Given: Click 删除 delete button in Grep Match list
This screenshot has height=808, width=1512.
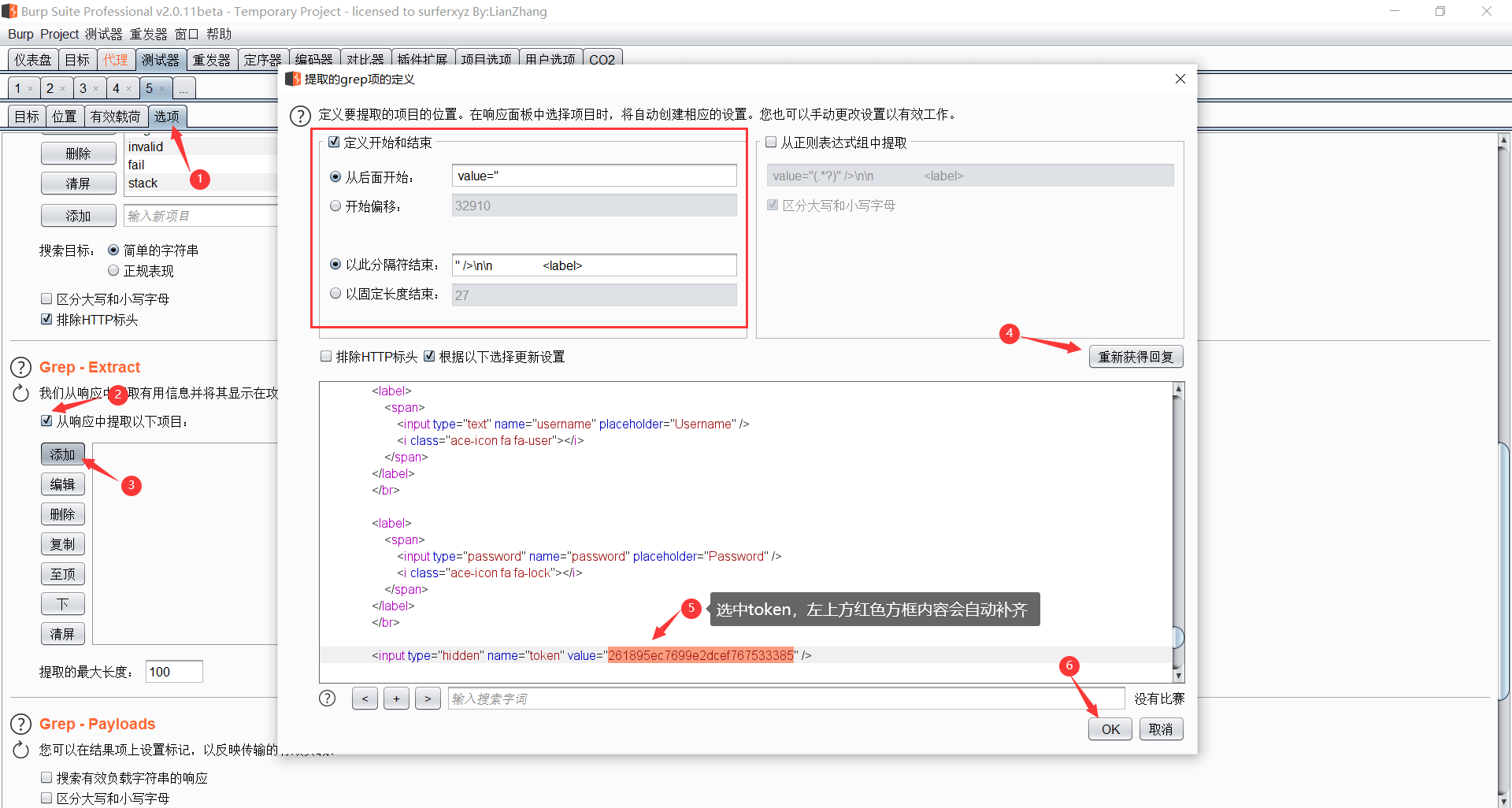Looking at the screenshot, I should (78, 154).
